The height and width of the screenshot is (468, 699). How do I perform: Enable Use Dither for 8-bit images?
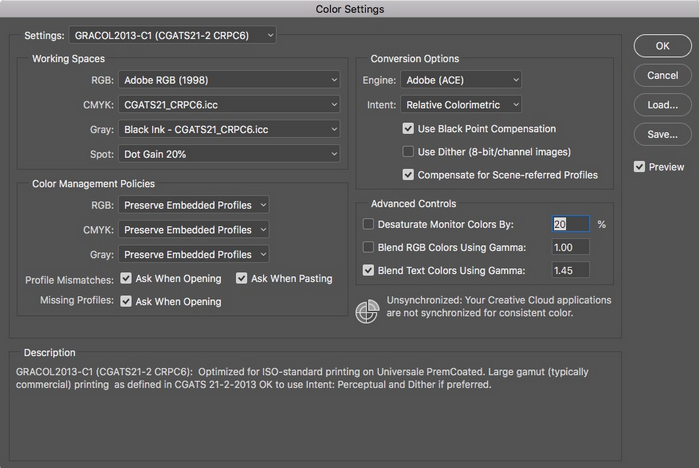click(x=409, y=152)
